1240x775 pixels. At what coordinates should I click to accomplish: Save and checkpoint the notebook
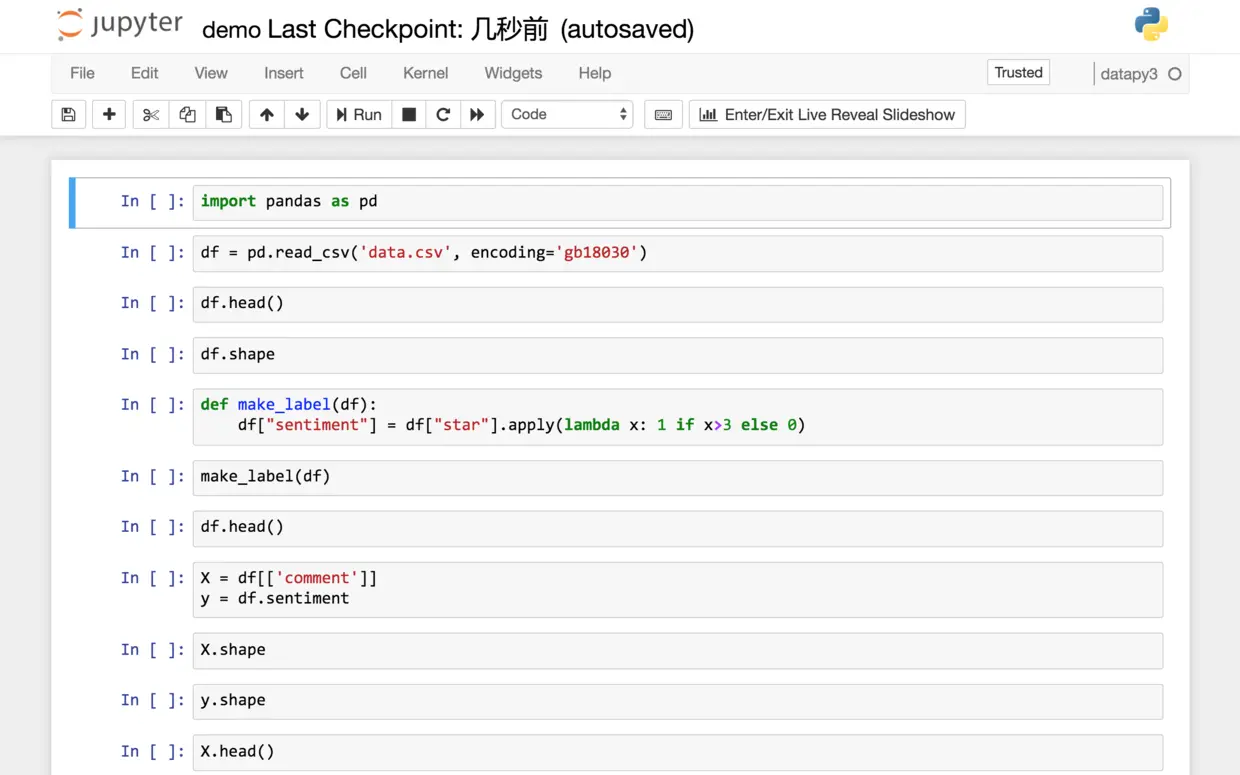point(68,114)
